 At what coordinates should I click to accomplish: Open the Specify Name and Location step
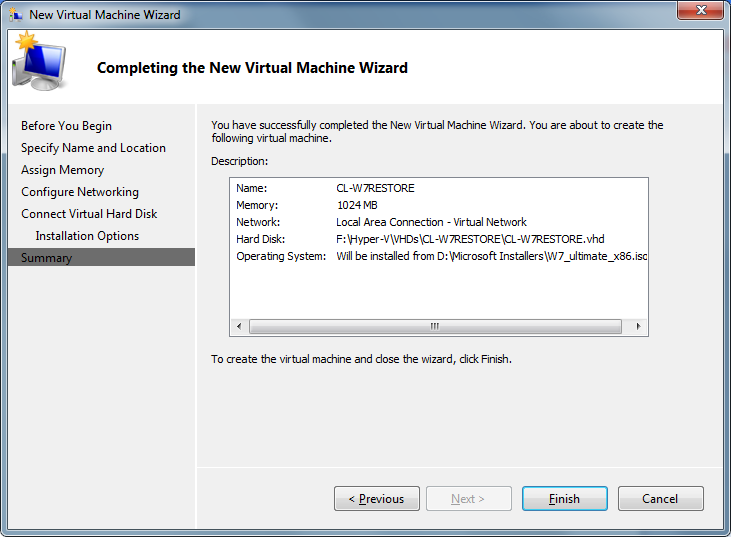[x=93, y=148]
